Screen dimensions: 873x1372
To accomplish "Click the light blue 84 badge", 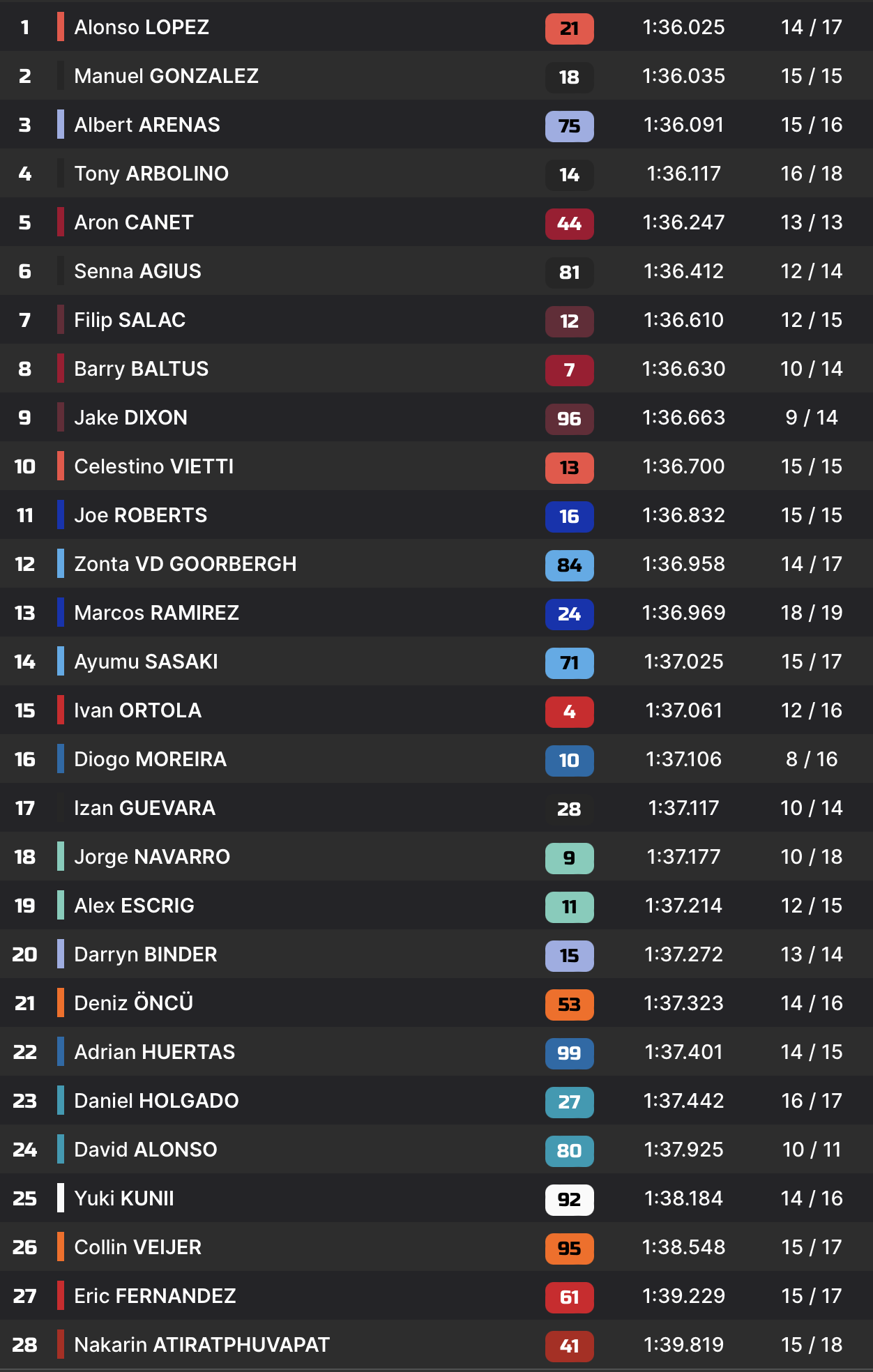I will (x=569, y=565).
